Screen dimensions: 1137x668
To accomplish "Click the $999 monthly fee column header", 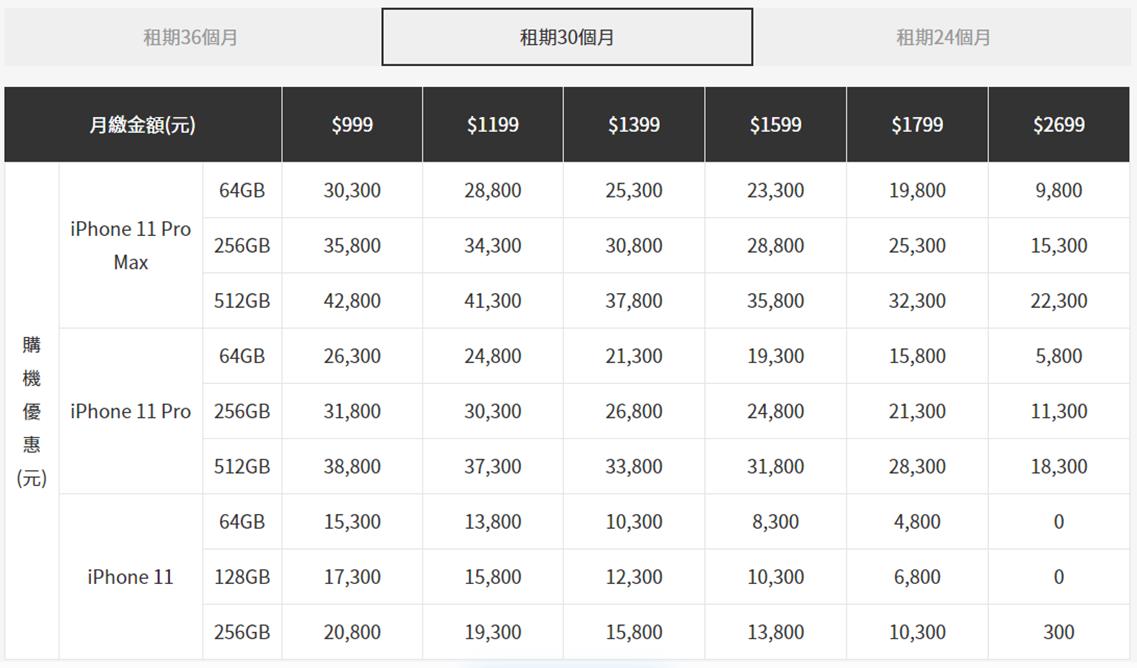I will [x=352, y=125].
